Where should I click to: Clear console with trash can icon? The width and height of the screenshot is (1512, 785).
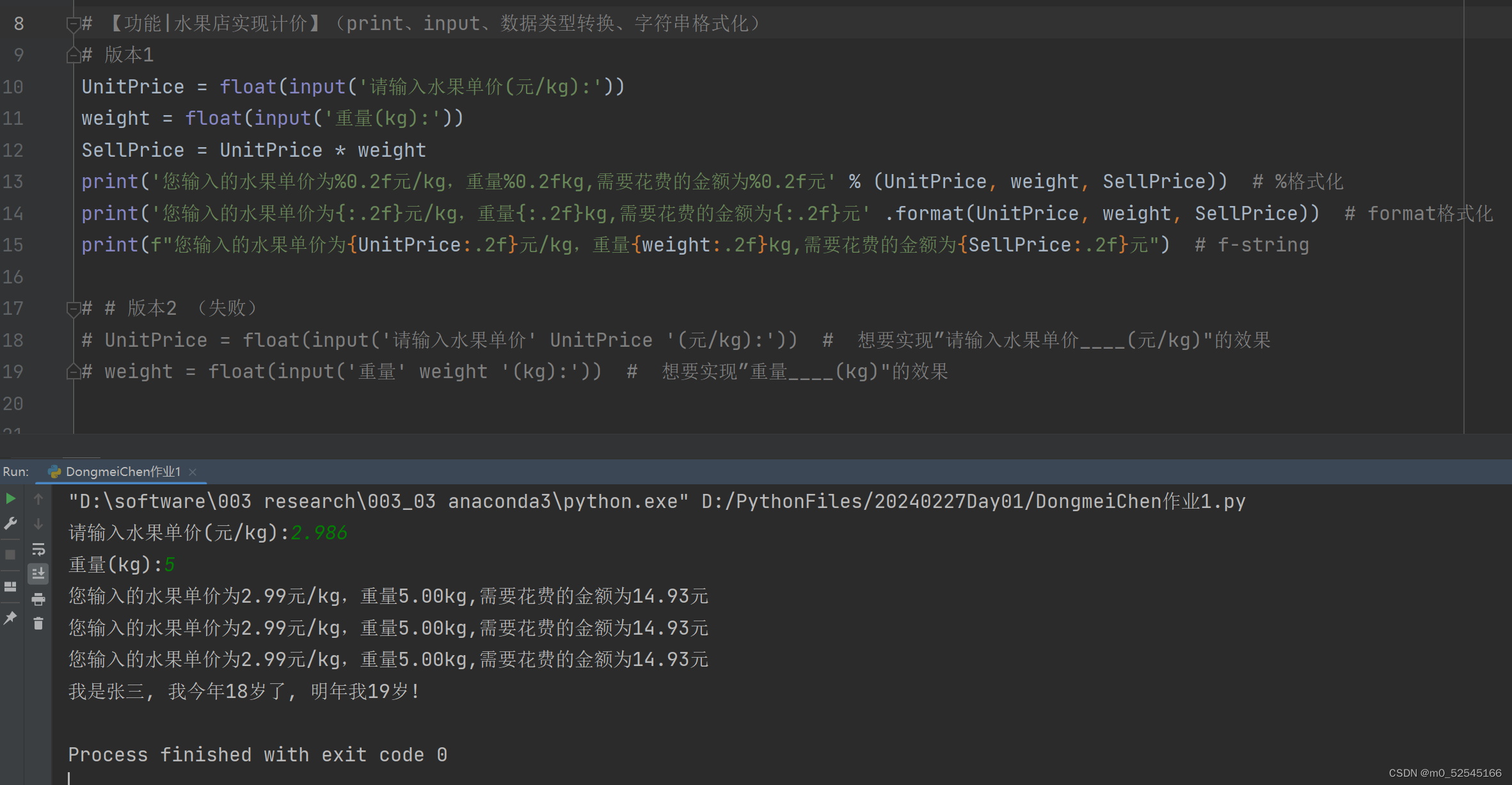click(x=38, y=623)
